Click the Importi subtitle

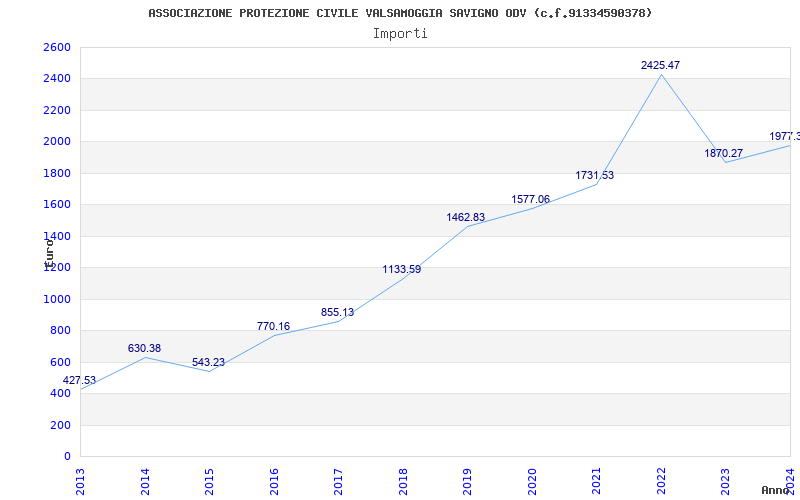[x=400, y=33]
